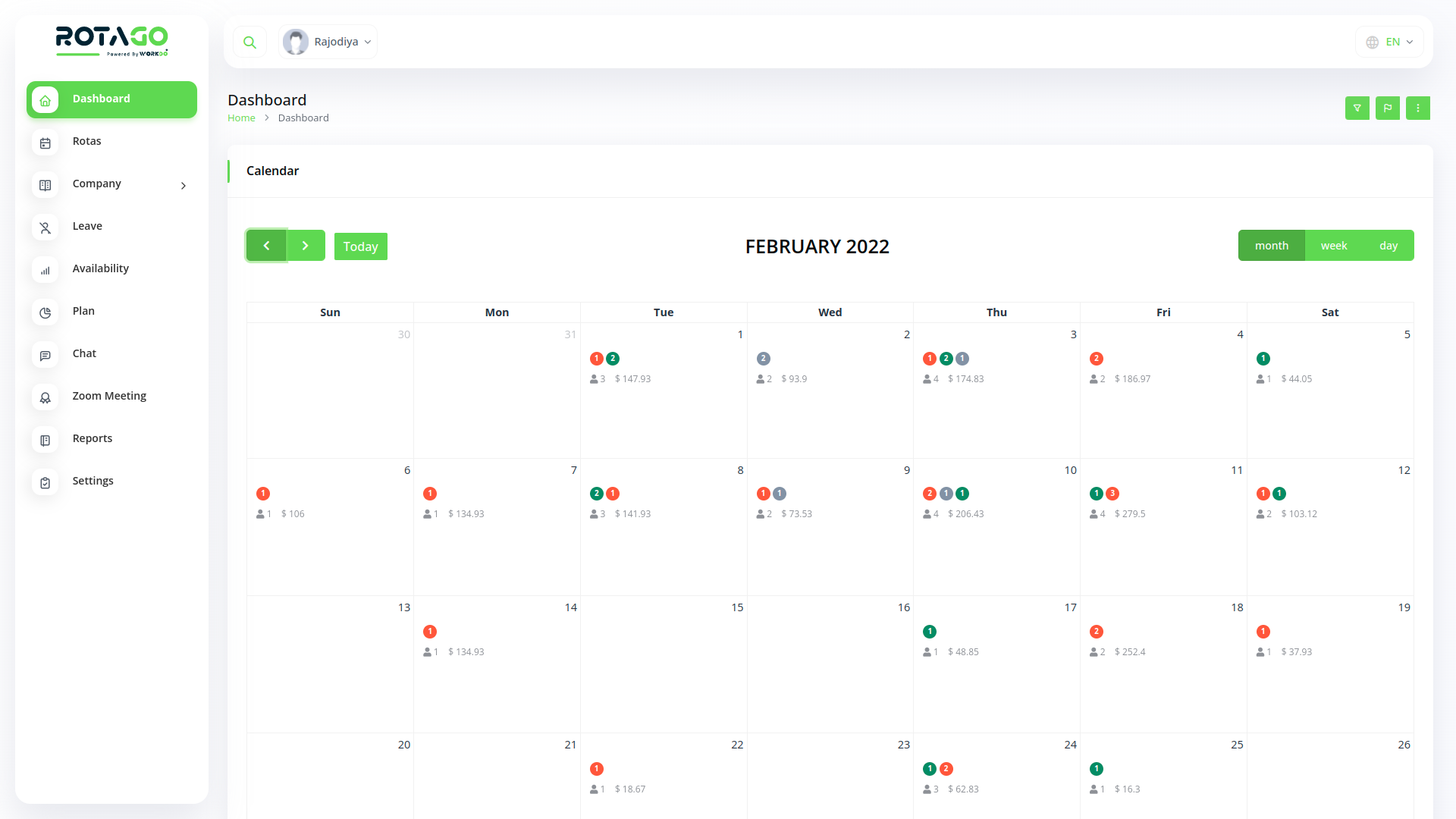Expand the Company submenu
1456x819 pixels.
(x=96, y=184)
